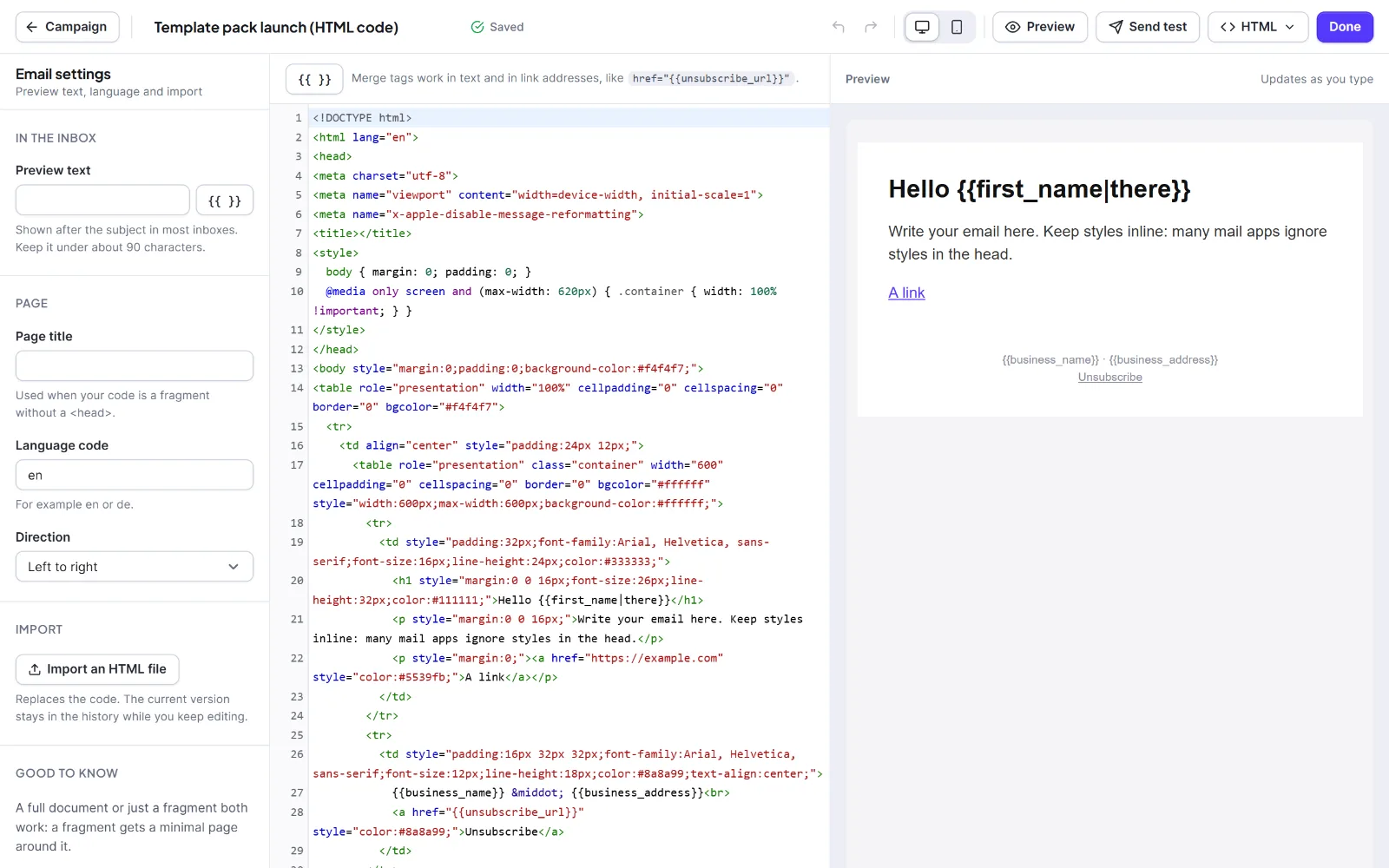This screenshot has width=1389, height=868.
Task: Send a test email
Action: pos(1148,27)
